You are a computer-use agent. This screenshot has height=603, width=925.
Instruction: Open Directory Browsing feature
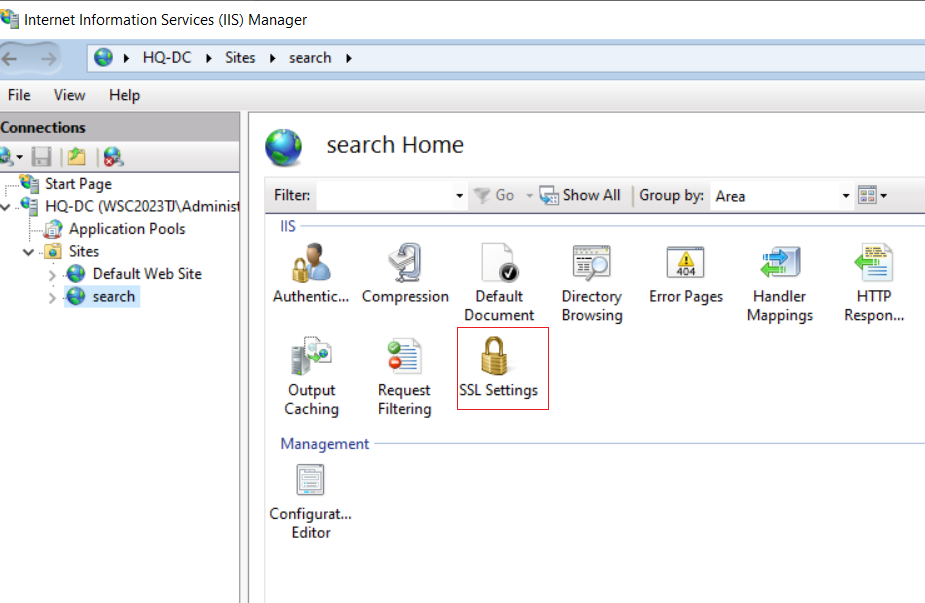[592, 283]
